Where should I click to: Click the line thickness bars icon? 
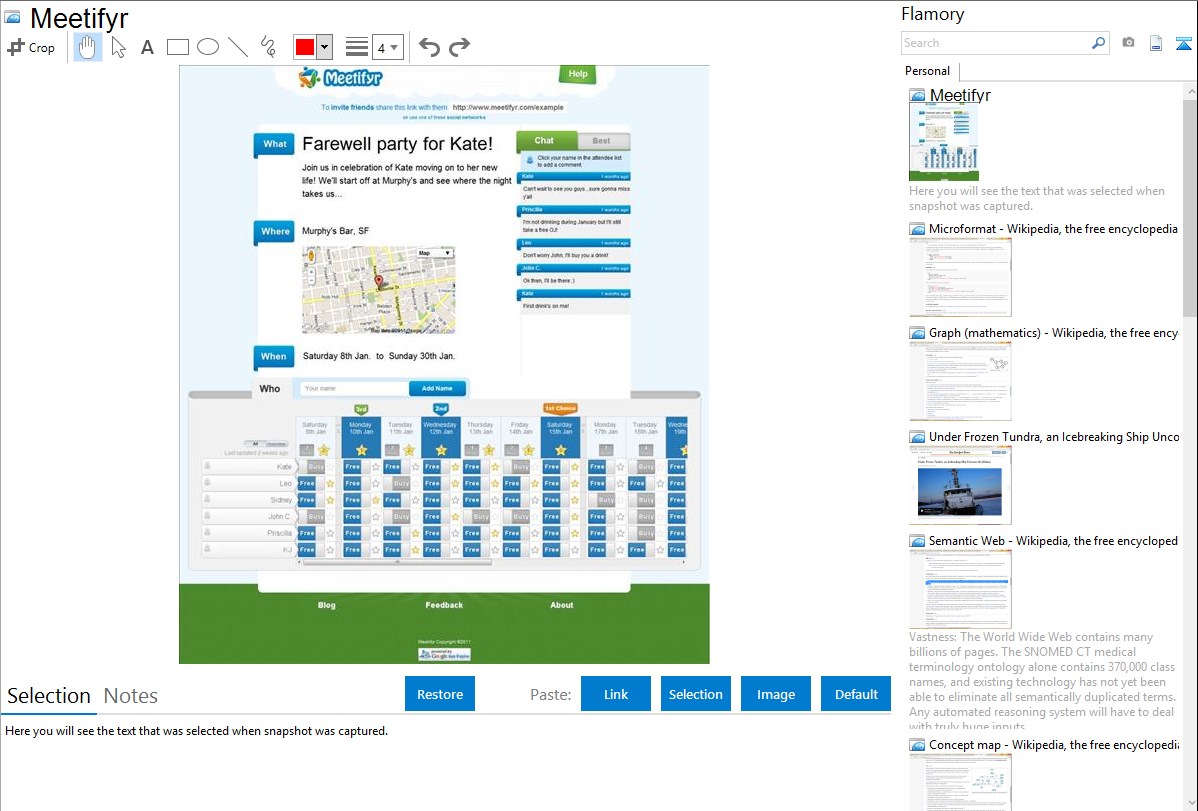[357, 47]
